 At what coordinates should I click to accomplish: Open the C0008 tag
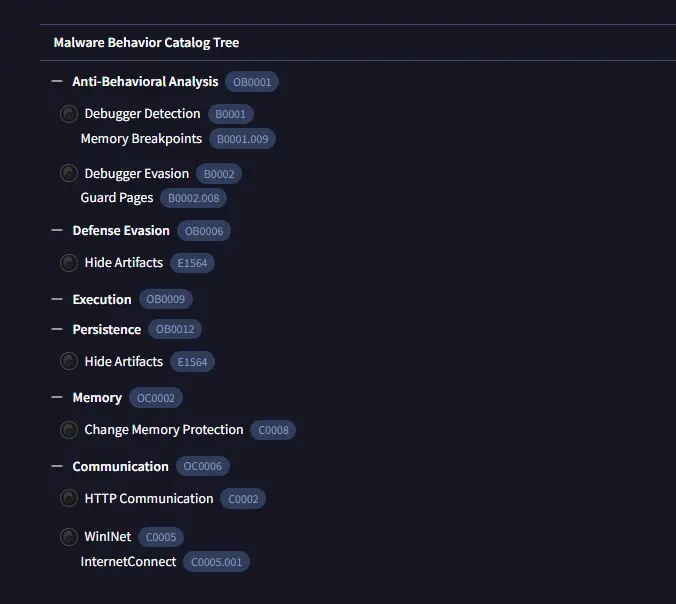(273, 430)
